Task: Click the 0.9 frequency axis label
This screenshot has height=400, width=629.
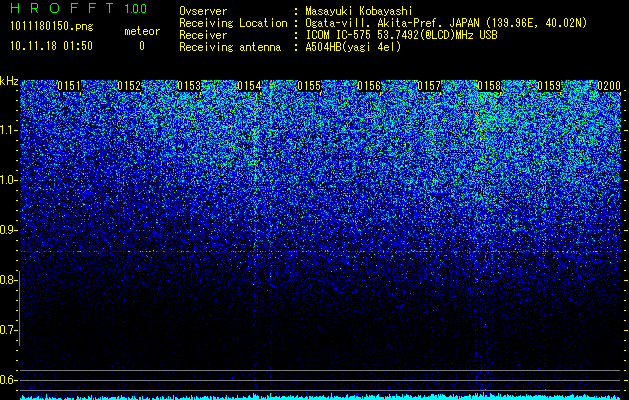Action: [8, 230]
